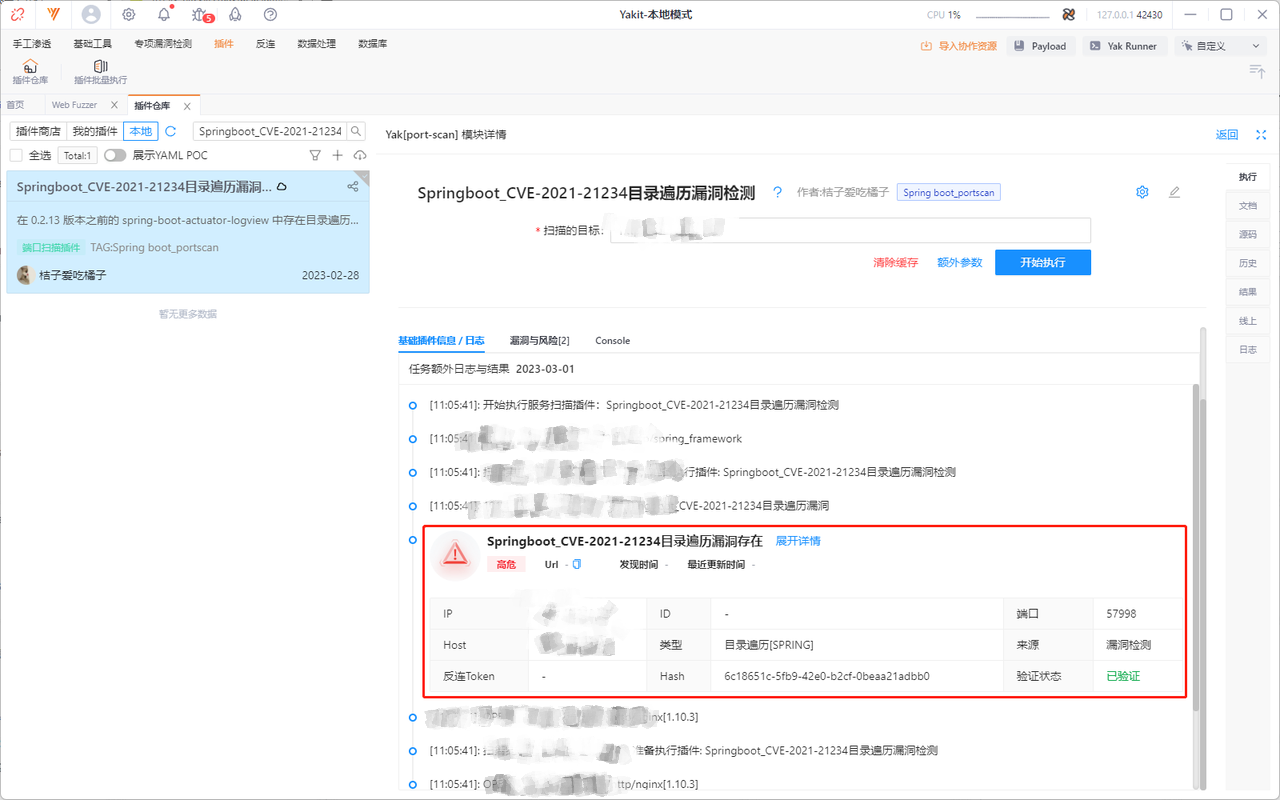Open plugin settings with the blue gear icon
This screenshot has height=800, width=1280.
(1142, 192)
